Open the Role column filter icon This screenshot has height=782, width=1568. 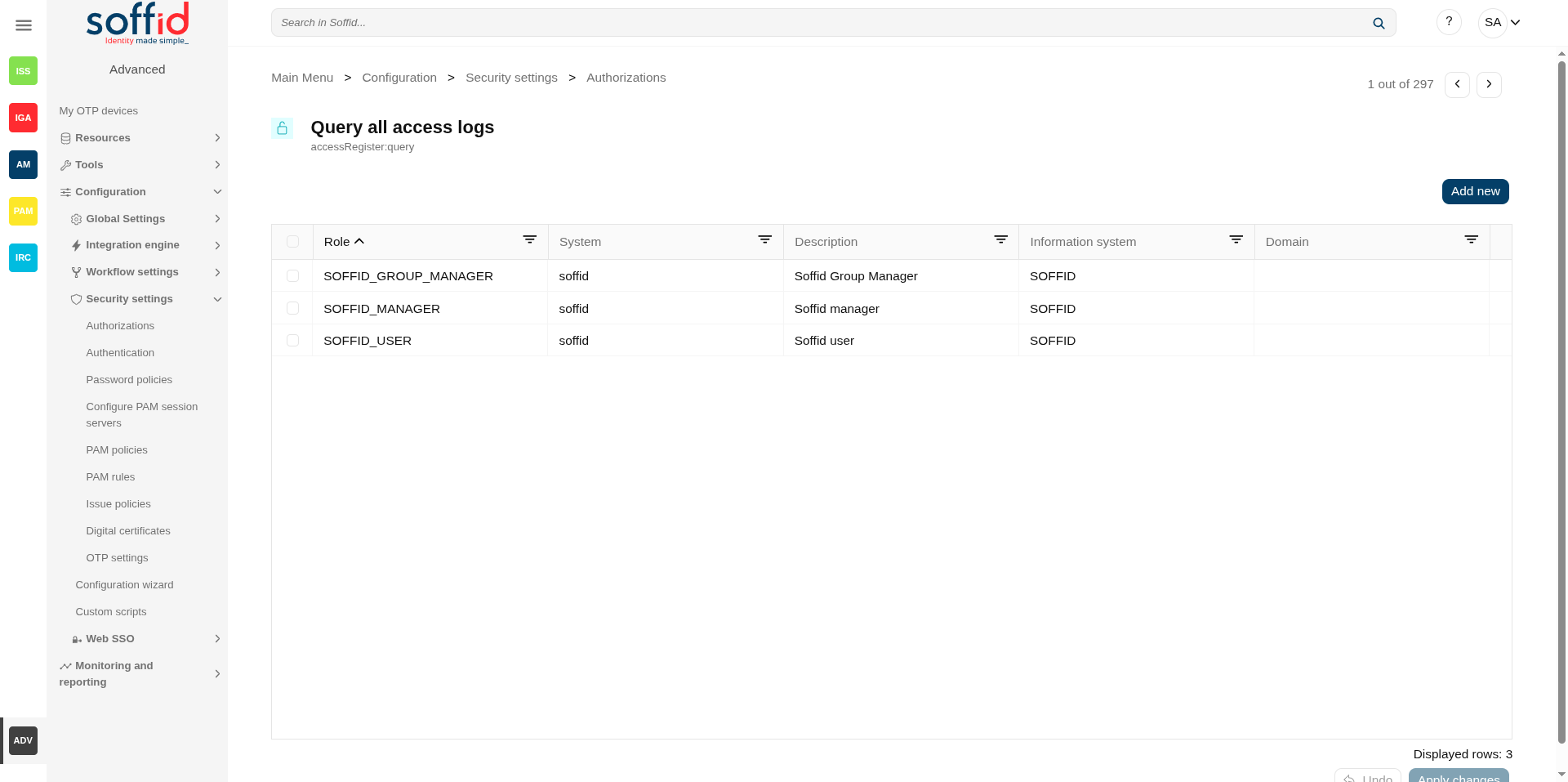tap(530, 239)
